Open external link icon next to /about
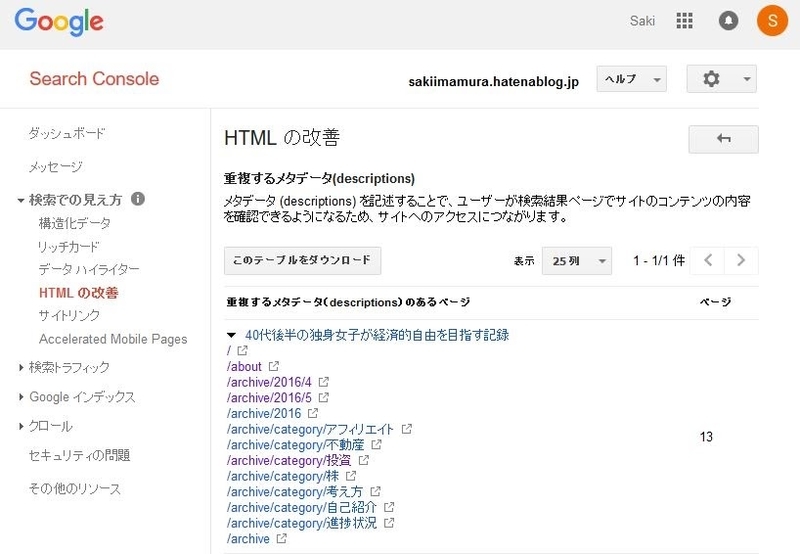 click(x=273, y=366)
